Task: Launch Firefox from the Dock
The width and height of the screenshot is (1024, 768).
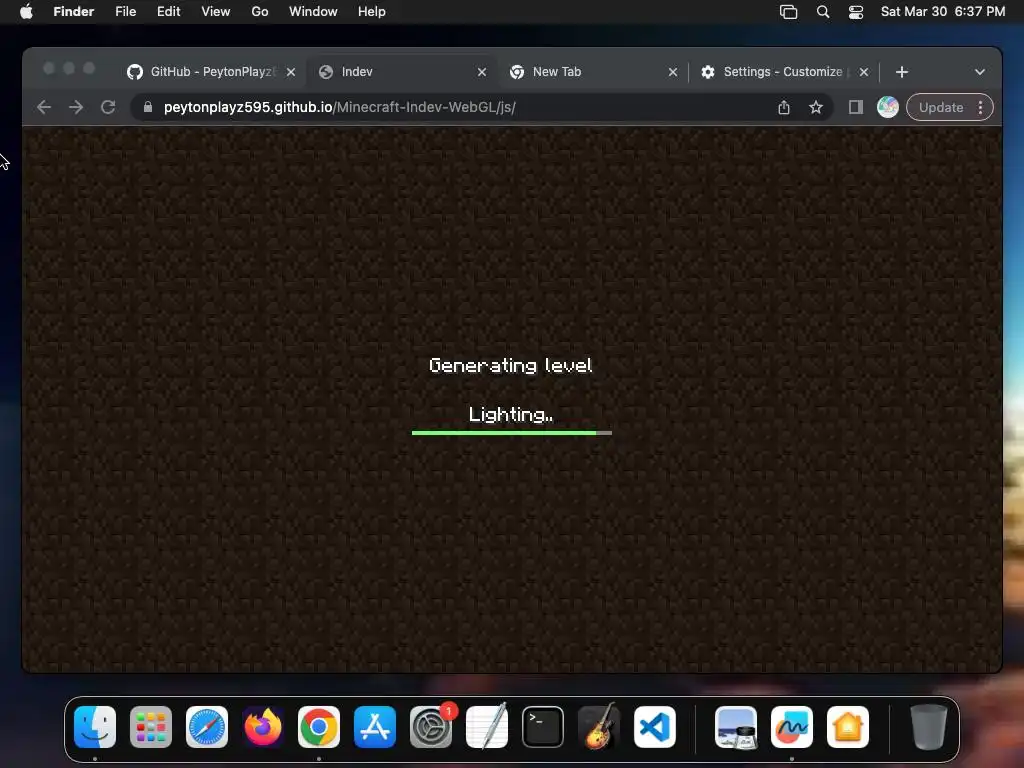Action: click(x=263, y=727)
